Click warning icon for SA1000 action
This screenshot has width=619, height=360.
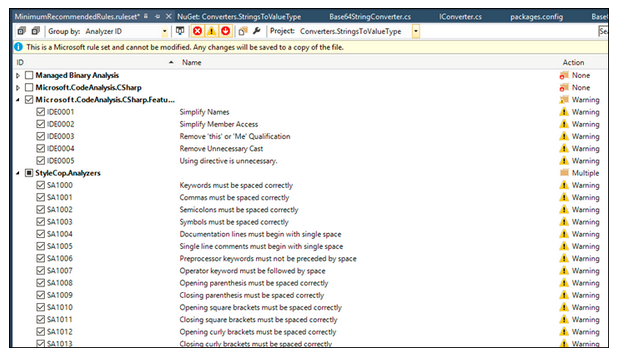click(x=564, y=185)
